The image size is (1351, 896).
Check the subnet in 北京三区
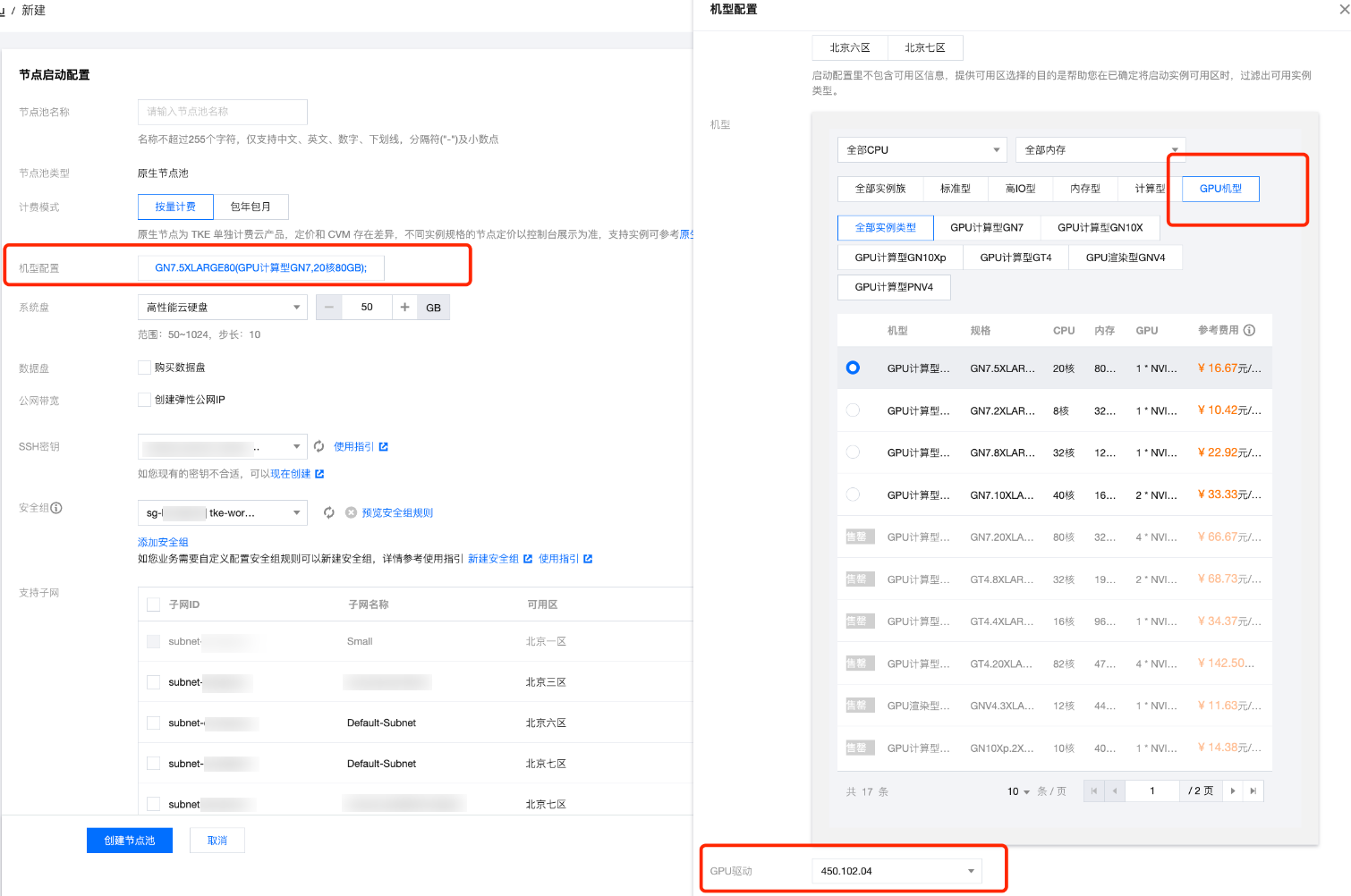(153, 682)
